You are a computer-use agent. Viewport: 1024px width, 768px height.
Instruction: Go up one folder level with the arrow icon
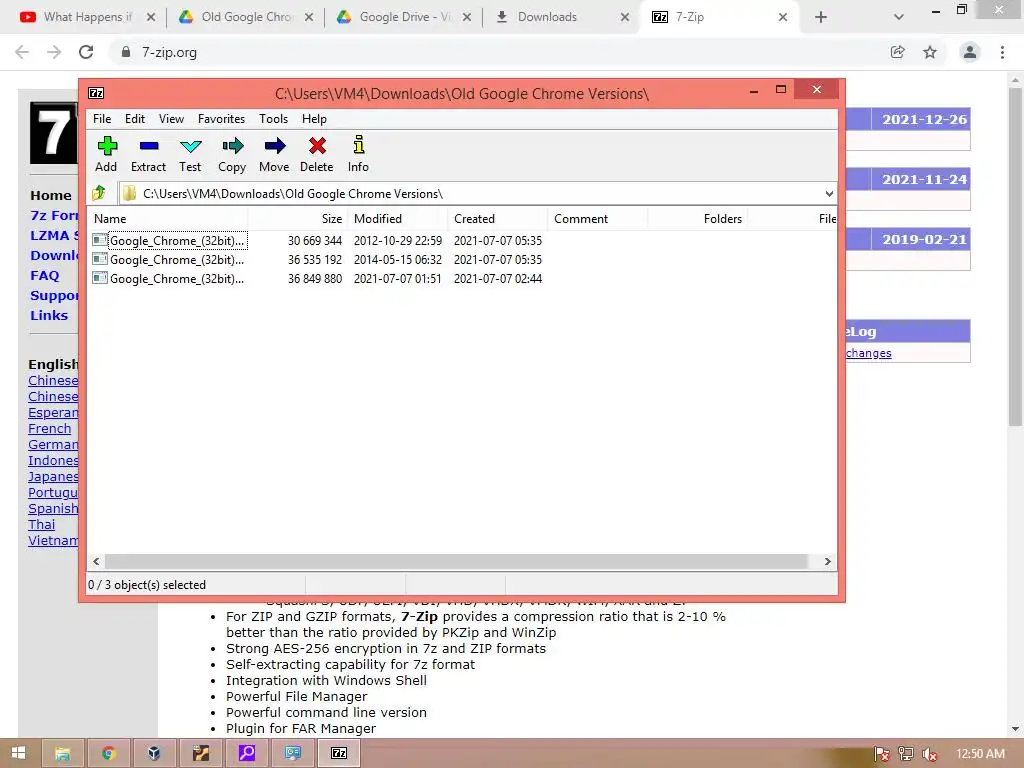pyautogui.click(x=99, y=193)
